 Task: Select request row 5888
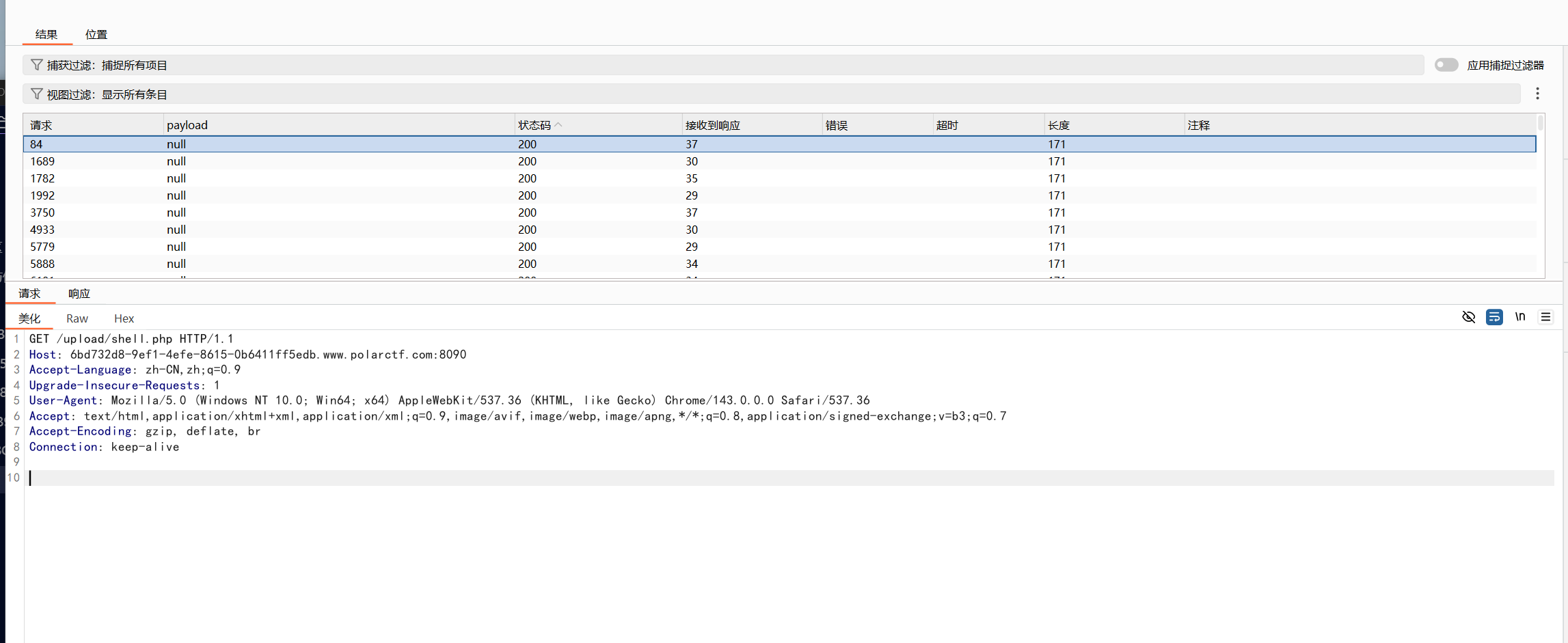point(779,264)
